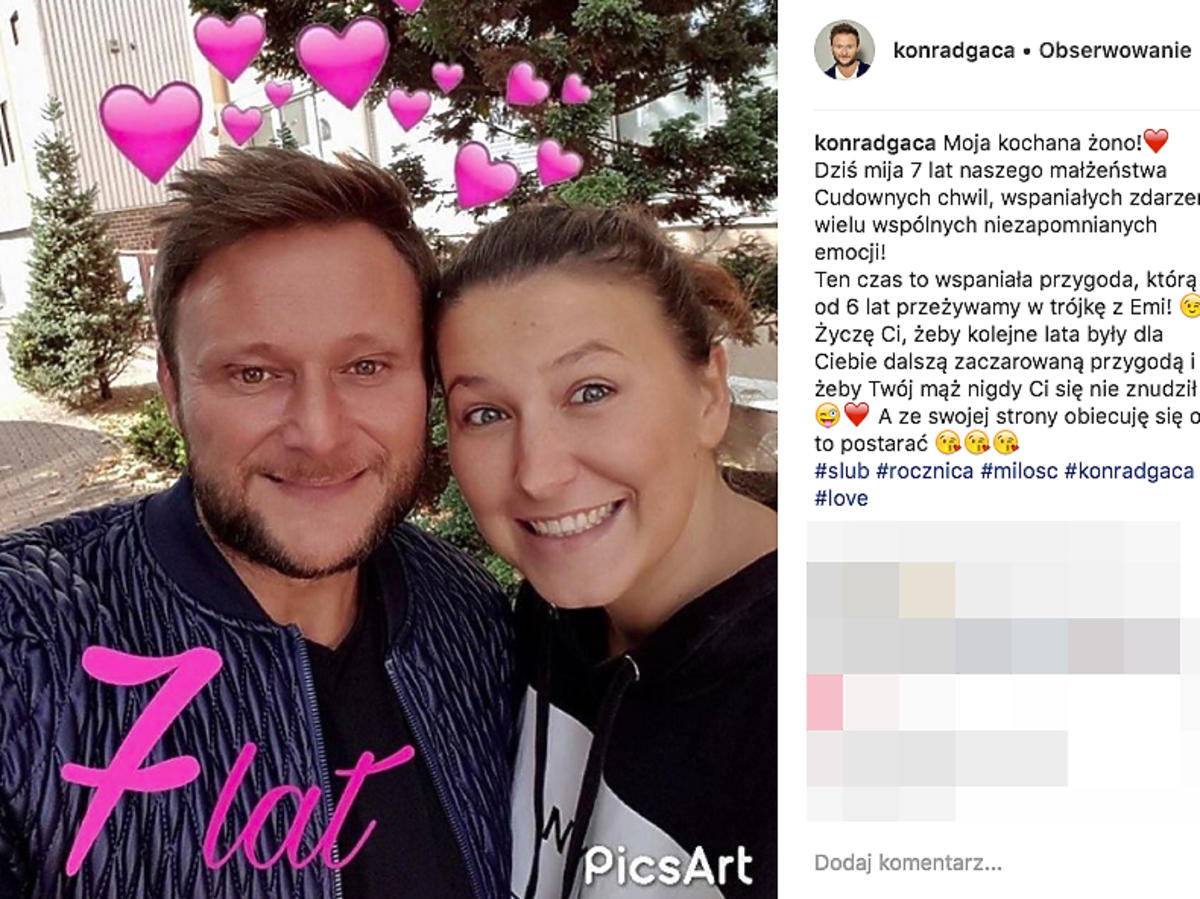
Task: Open the #milosc hashtag
Action: [x=1018, y=471]
